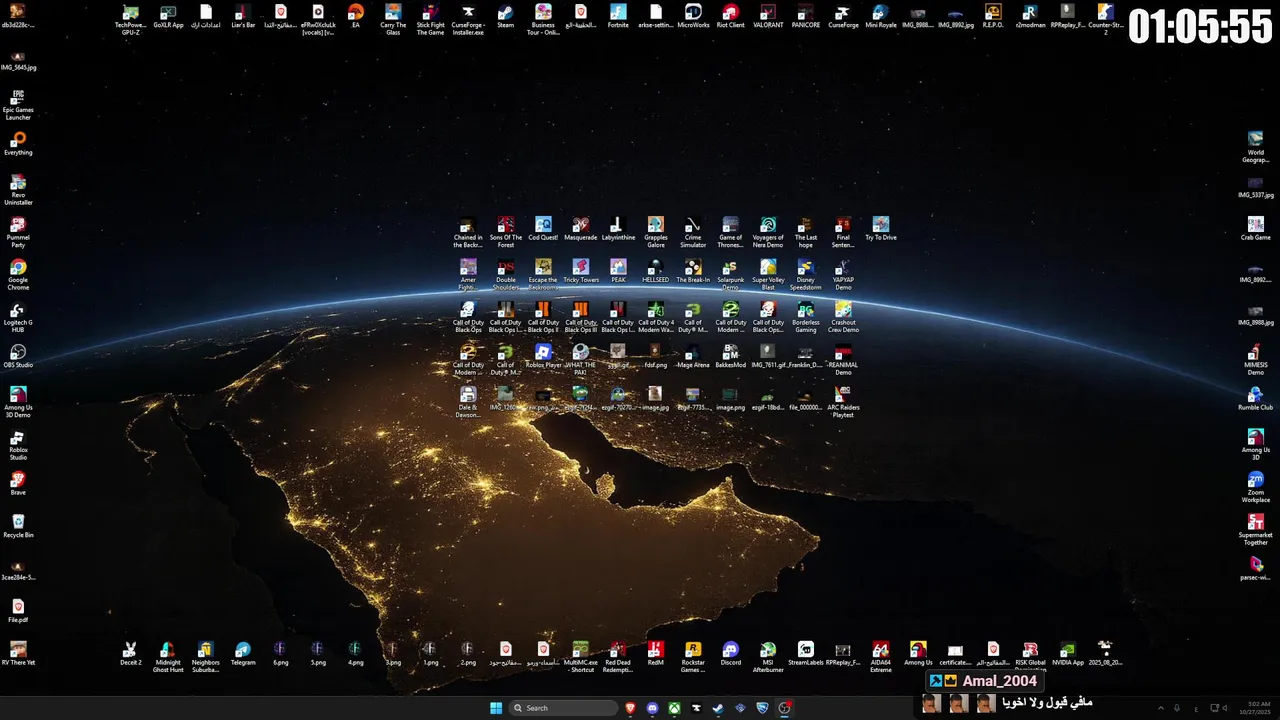Open the Among Us 3D Demo shortcut

click(x=18, y=402)
